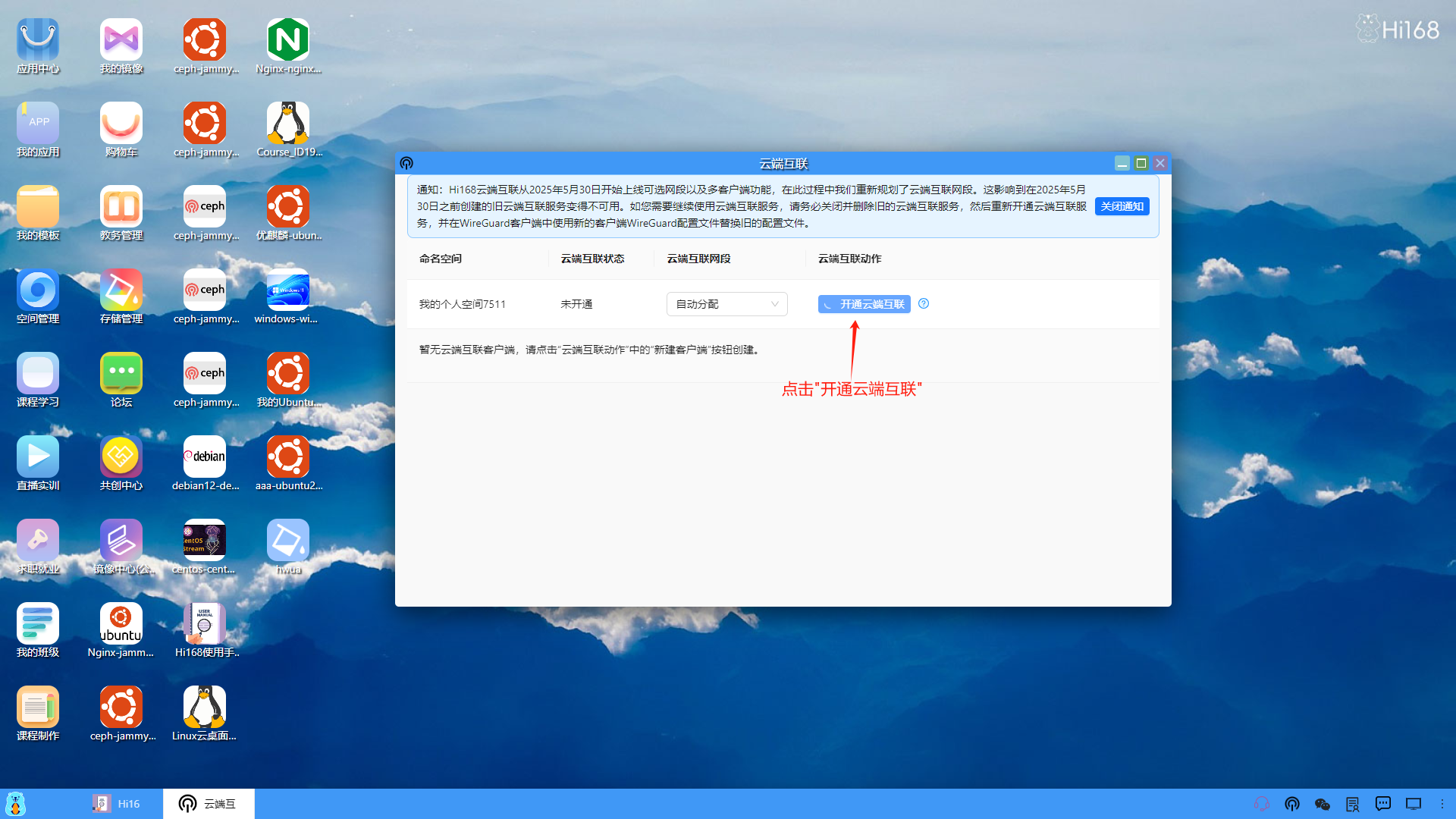
Task: Dismiss the notice via 关闭通知 button
Action: [1122, 206]
